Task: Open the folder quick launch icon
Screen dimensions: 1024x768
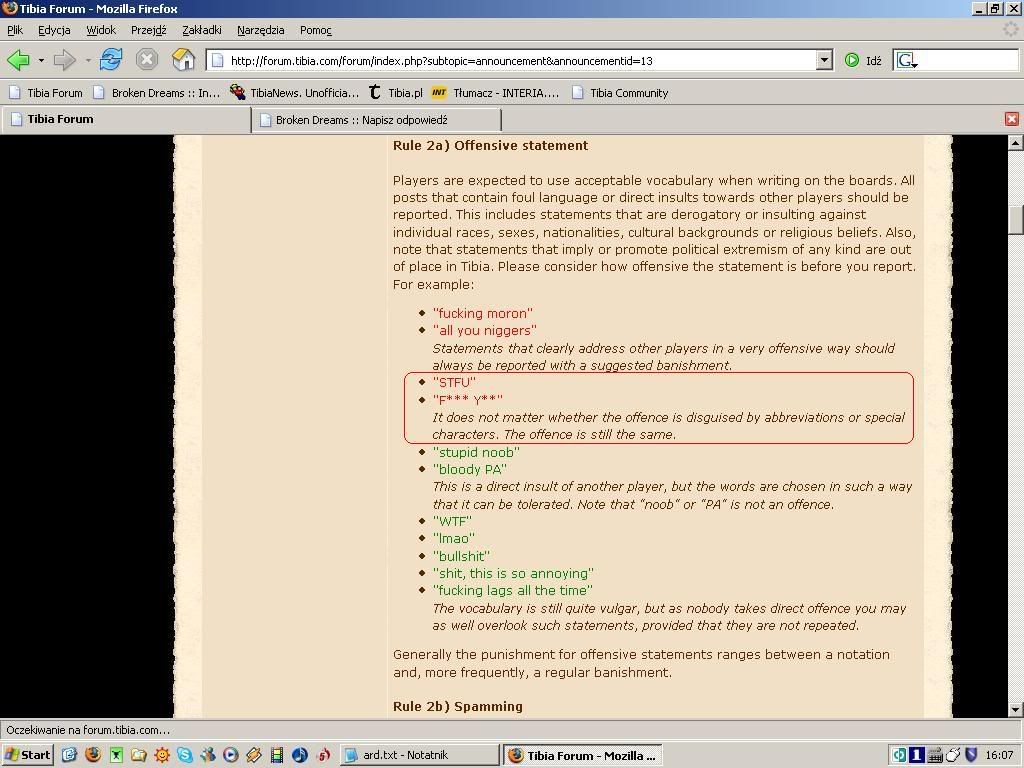Action: click(138, 755)
